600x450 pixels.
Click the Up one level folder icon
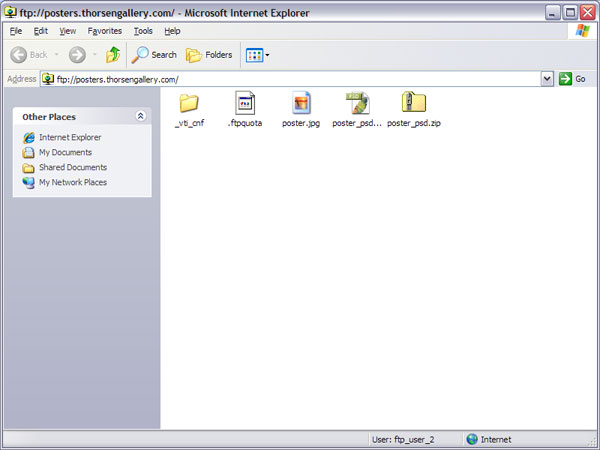point(113,55)
